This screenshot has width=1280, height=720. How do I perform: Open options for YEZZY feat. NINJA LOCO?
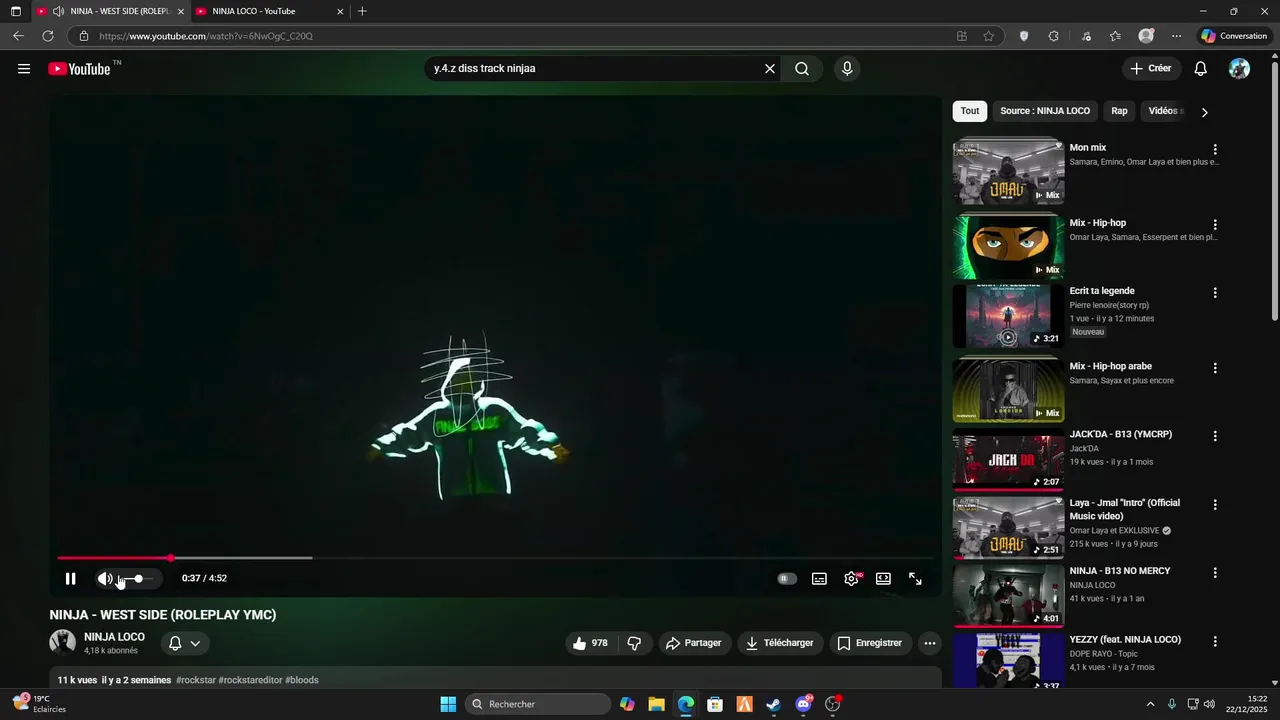click(x=1215, y=641)
